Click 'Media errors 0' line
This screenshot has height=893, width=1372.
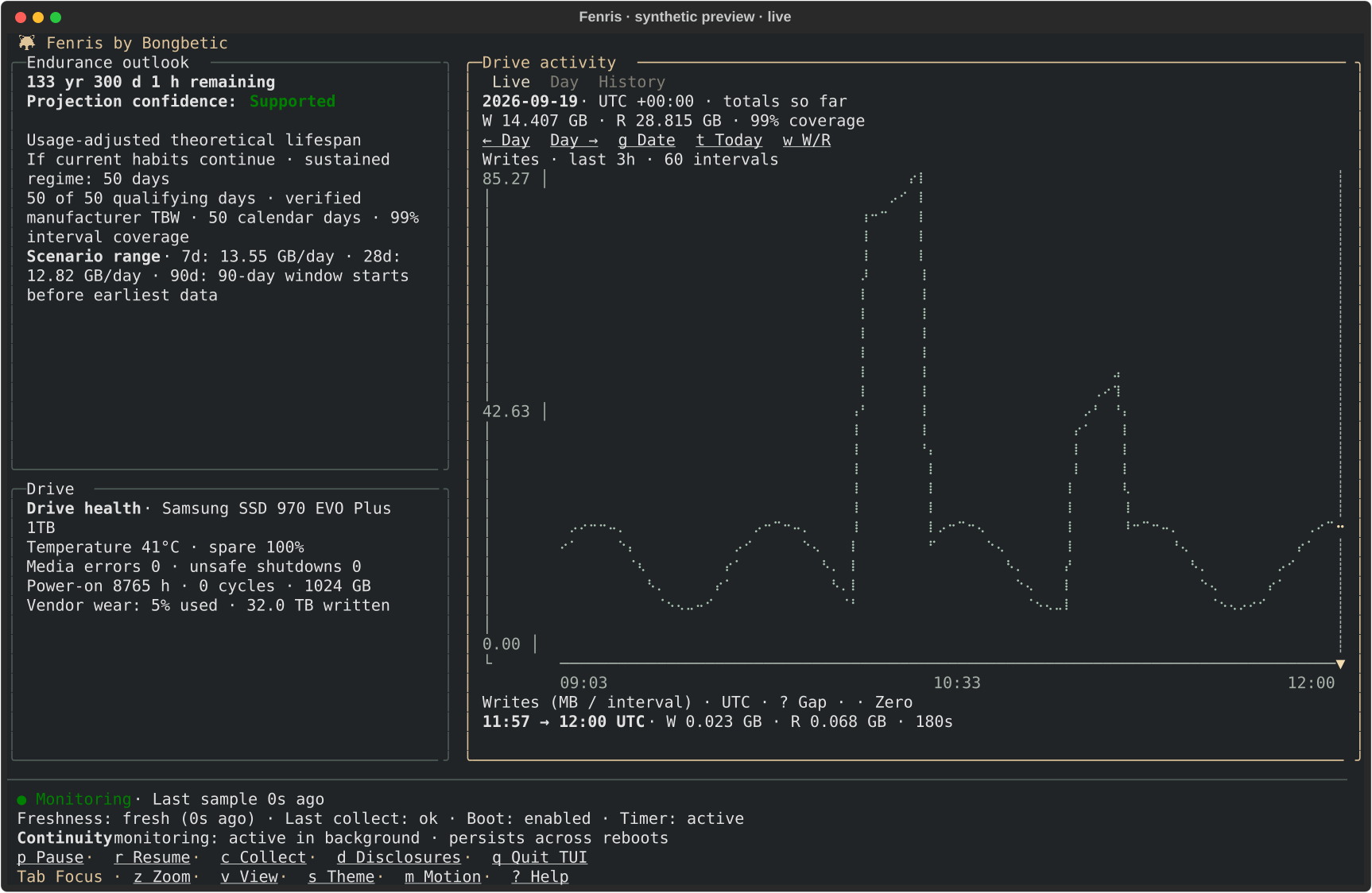click(x=93, y=566)
